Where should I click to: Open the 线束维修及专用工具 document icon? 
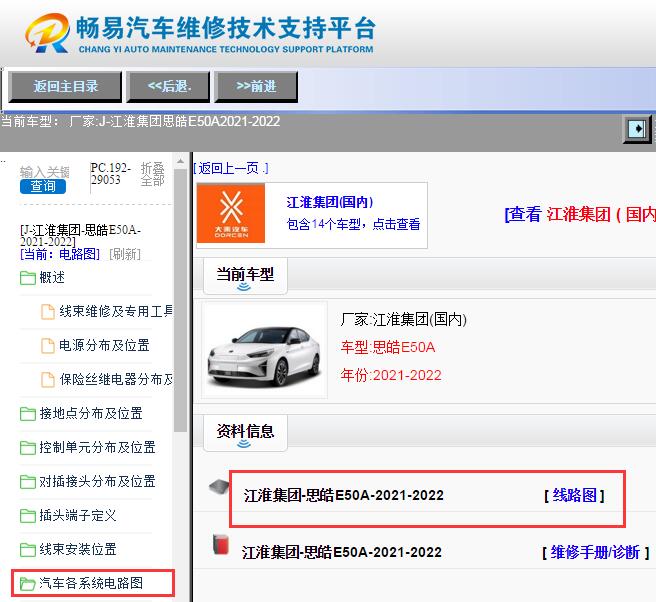(x=48, y=312)
